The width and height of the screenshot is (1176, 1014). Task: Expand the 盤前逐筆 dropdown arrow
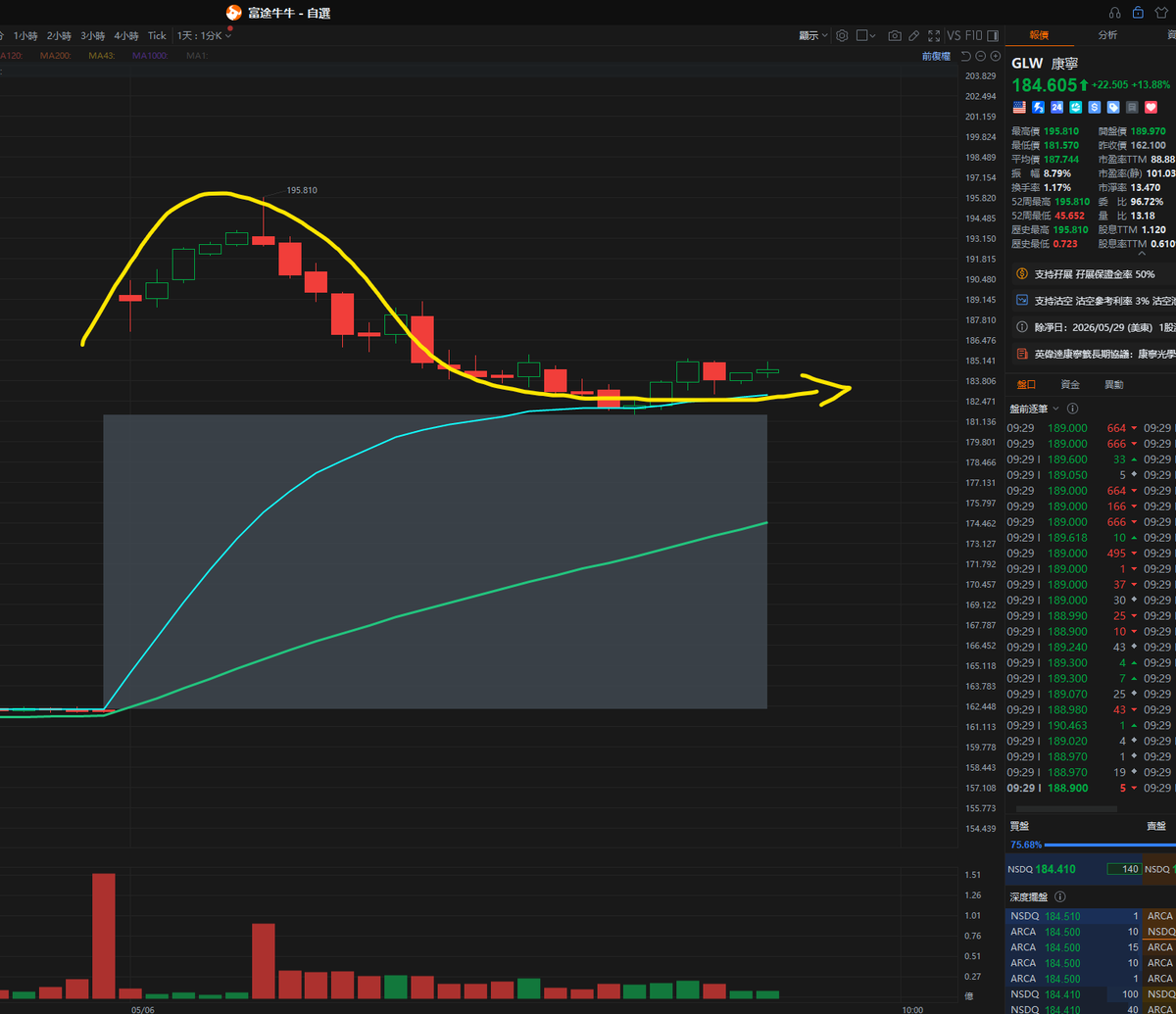tap(1055, 409)
